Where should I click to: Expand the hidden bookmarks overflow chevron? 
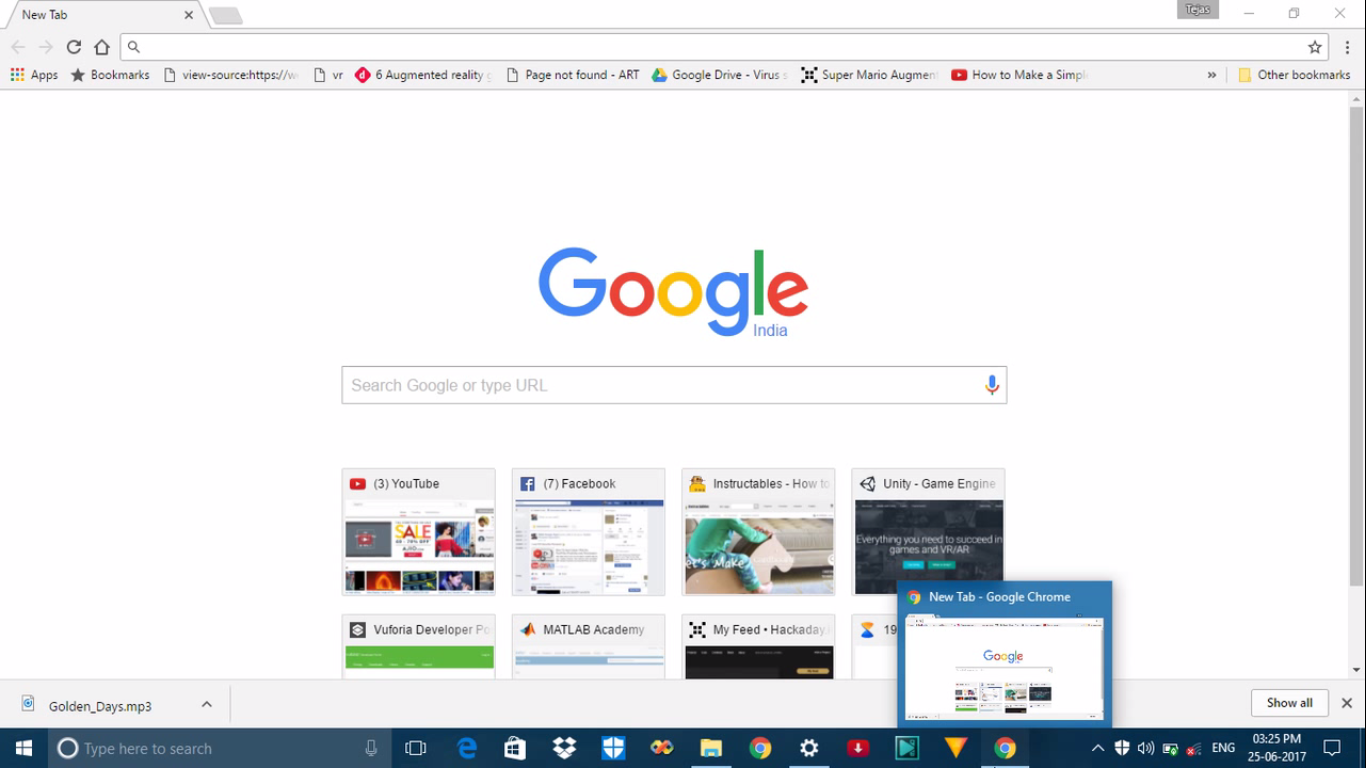pos(1212,75)
